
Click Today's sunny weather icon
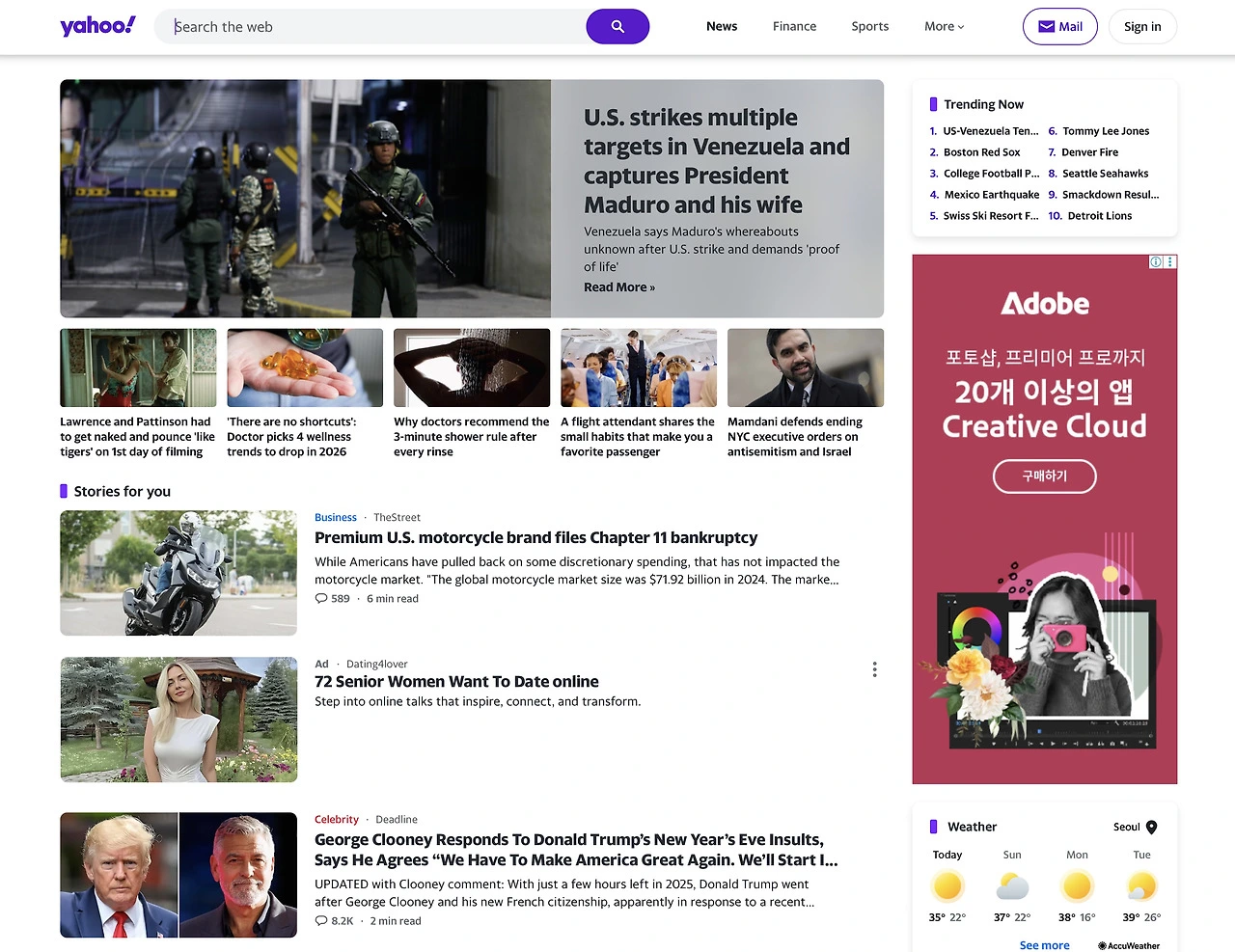947,885
